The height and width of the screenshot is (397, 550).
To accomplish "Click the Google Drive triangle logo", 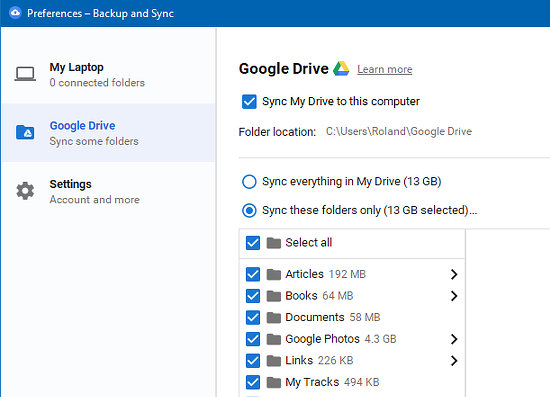I will pos(341,68).
